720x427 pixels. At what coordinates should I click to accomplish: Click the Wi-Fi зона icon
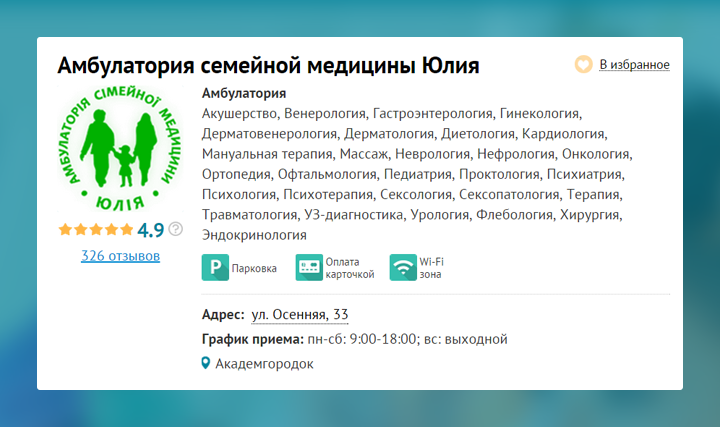pyautogui.click(x=403, y=267)
